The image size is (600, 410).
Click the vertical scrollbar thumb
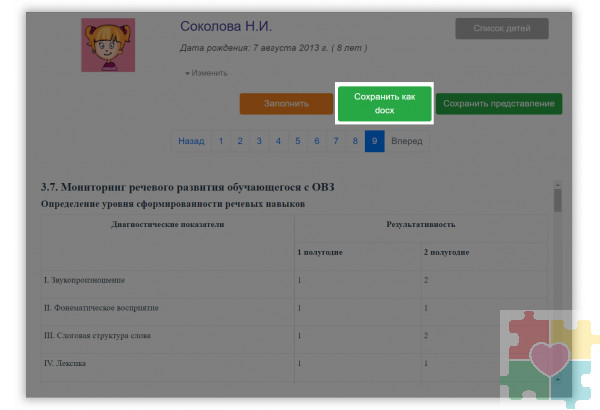(x=557, y=198)
